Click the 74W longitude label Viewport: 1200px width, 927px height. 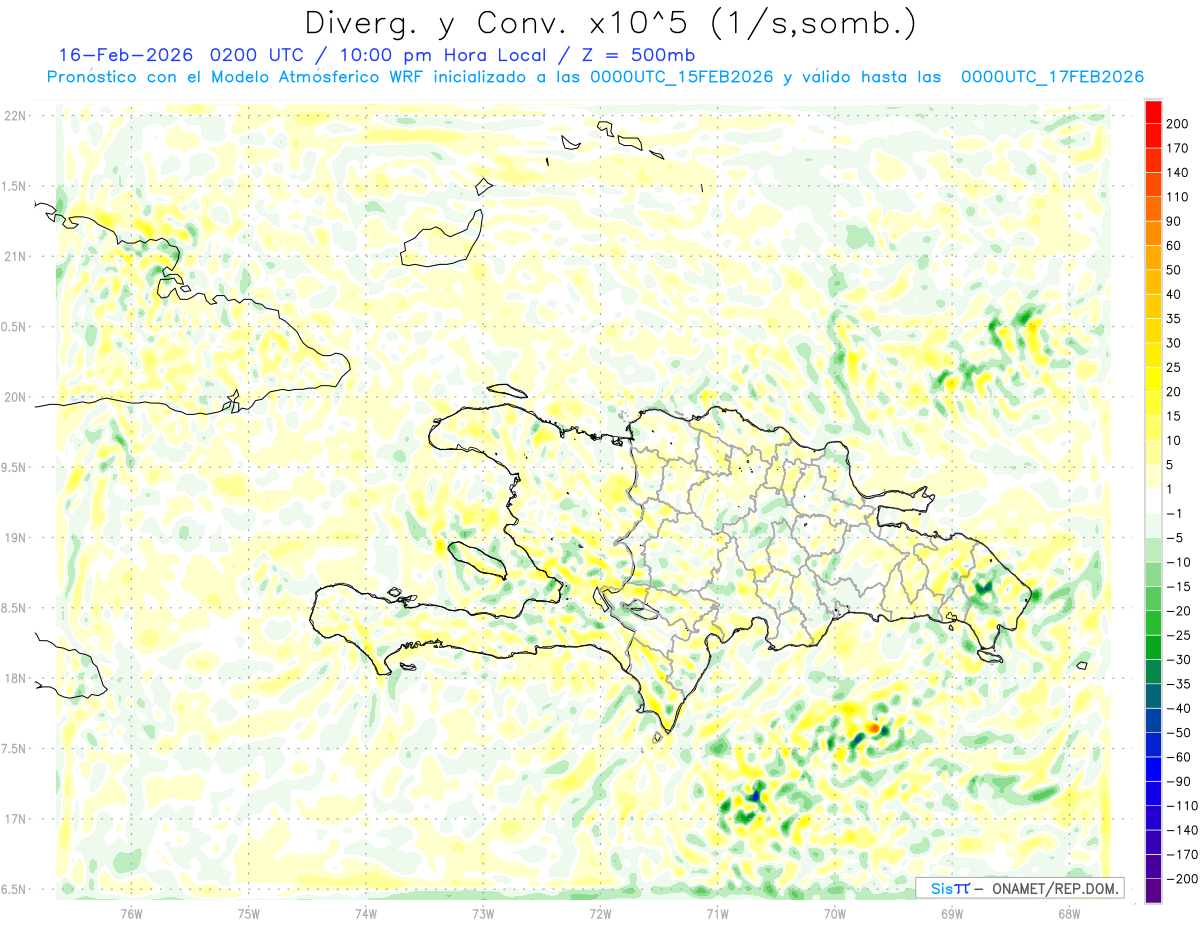tap(365, 912)
